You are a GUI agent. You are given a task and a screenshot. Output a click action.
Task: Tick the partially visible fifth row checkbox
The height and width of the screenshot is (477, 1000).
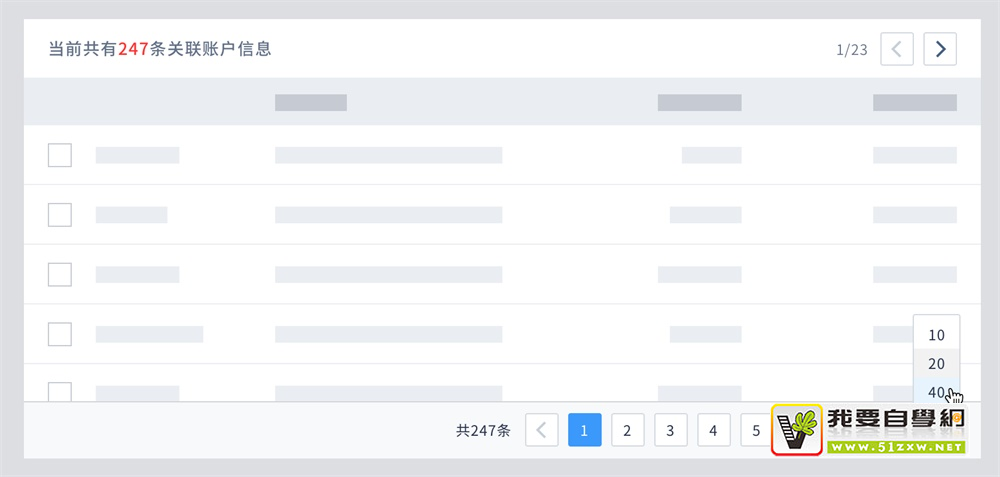[x=60, y=391]
